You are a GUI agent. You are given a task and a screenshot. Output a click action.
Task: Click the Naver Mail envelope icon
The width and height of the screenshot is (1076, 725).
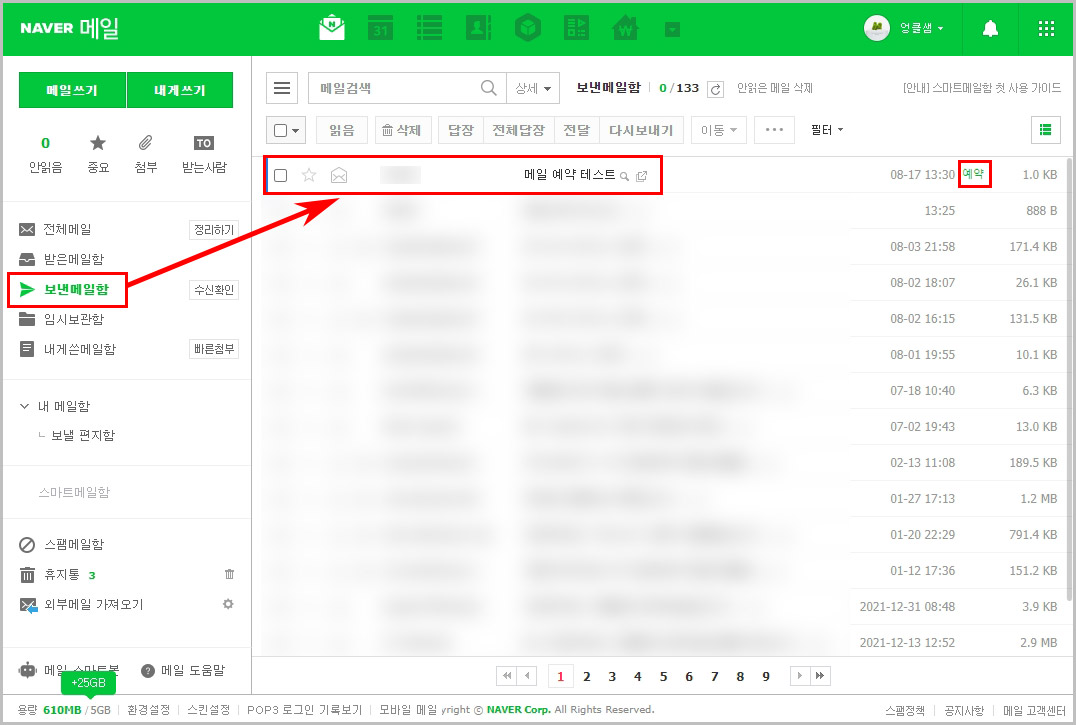click(x=331, y=28)
